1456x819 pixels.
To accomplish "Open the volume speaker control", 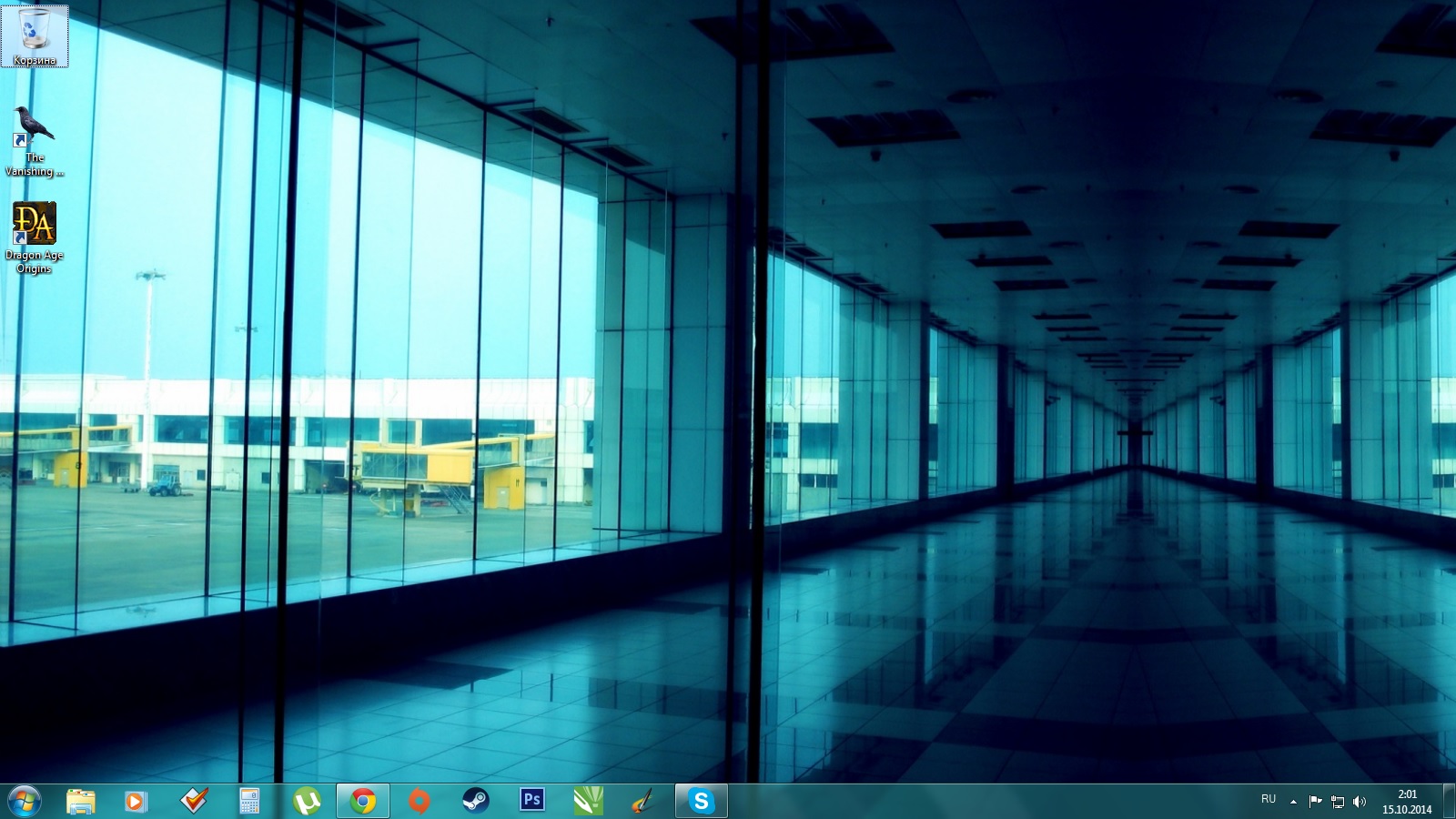I will point(1359,802).
